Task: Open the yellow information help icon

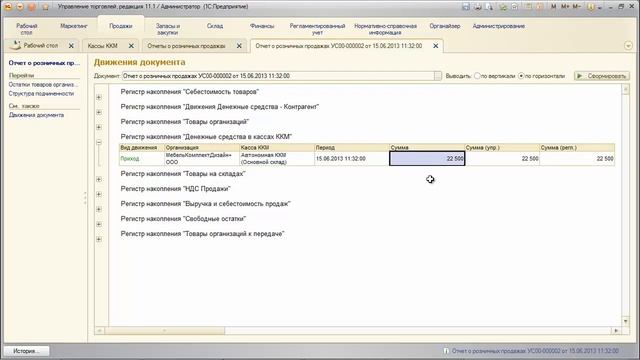Action: click(590, 7)
